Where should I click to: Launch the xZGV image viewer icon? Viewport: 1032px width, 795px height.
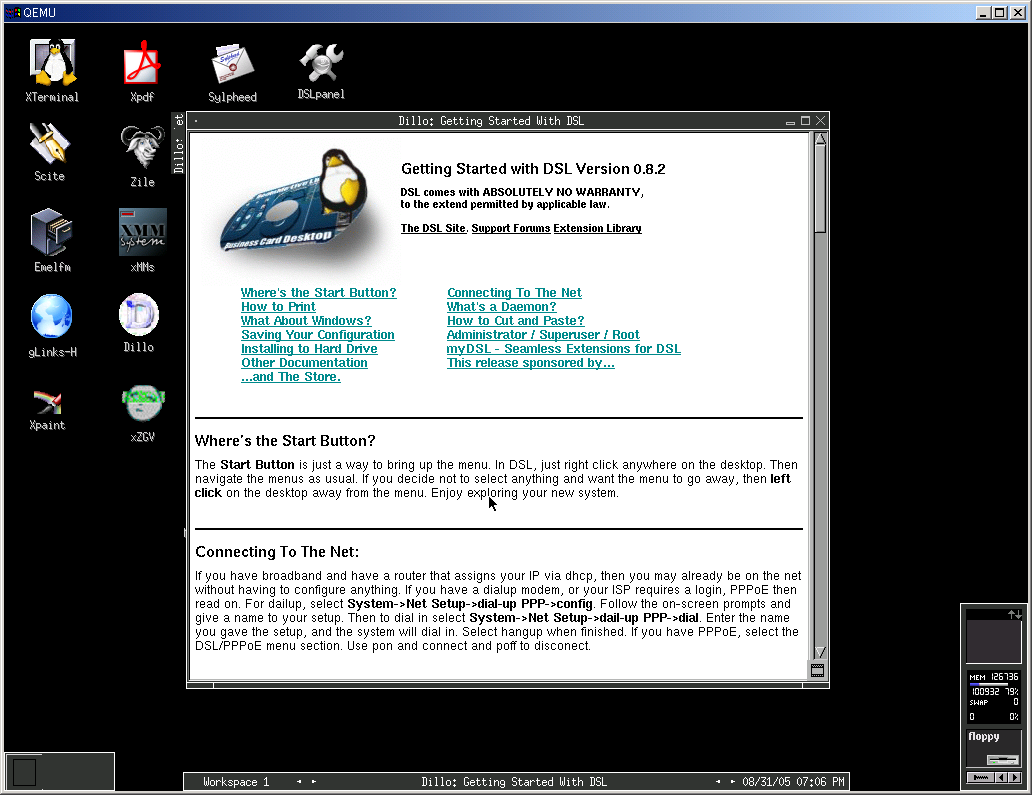click(143, 413)
